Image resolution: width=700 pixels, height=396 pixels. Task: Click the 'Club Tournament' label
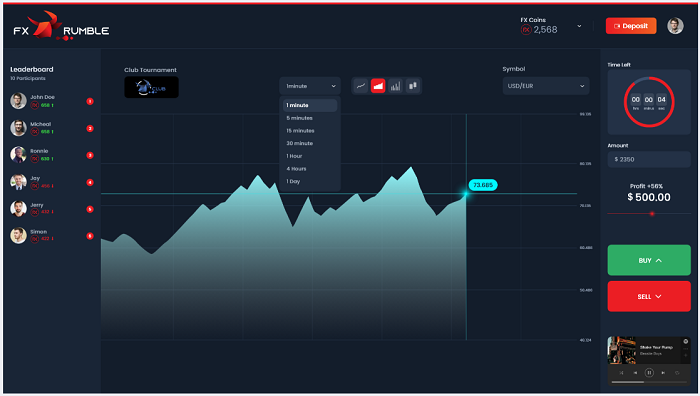pyautogui.click(x=150, y=70)
